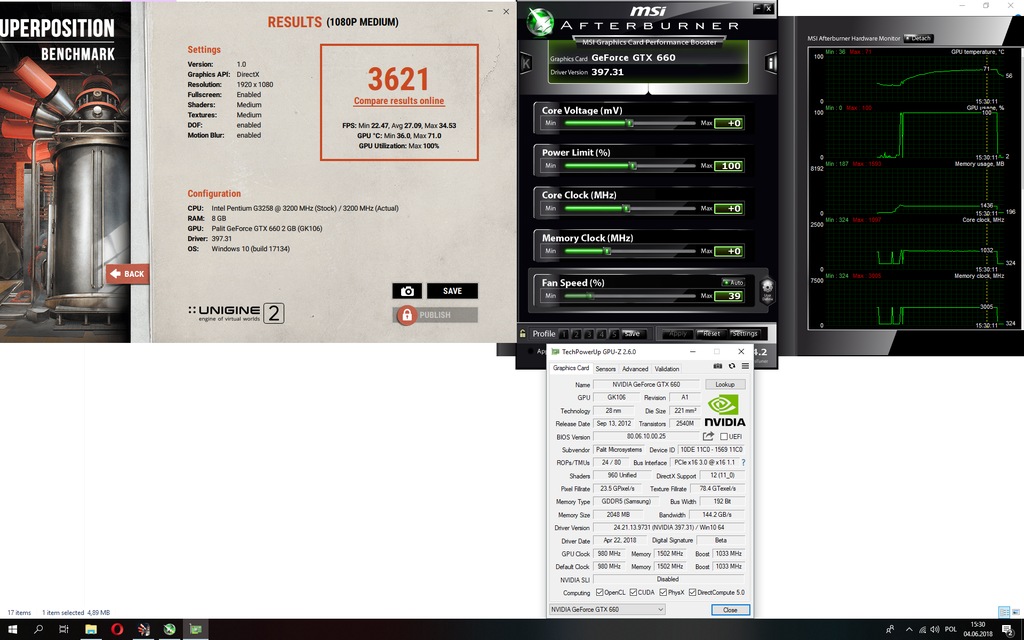Click the SAVE button in Superposition results
Viewport: 1024px width, 640px height.
click(x=452, y=291)
